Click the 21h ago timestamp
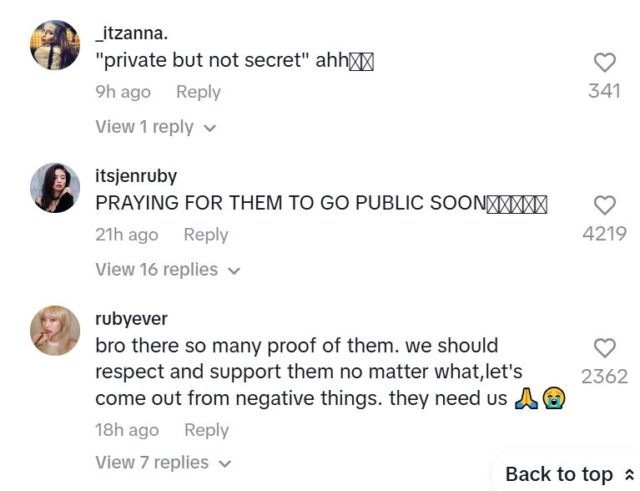Image resolution: width=640 pixels, height=491 pixels. (127, 235)
